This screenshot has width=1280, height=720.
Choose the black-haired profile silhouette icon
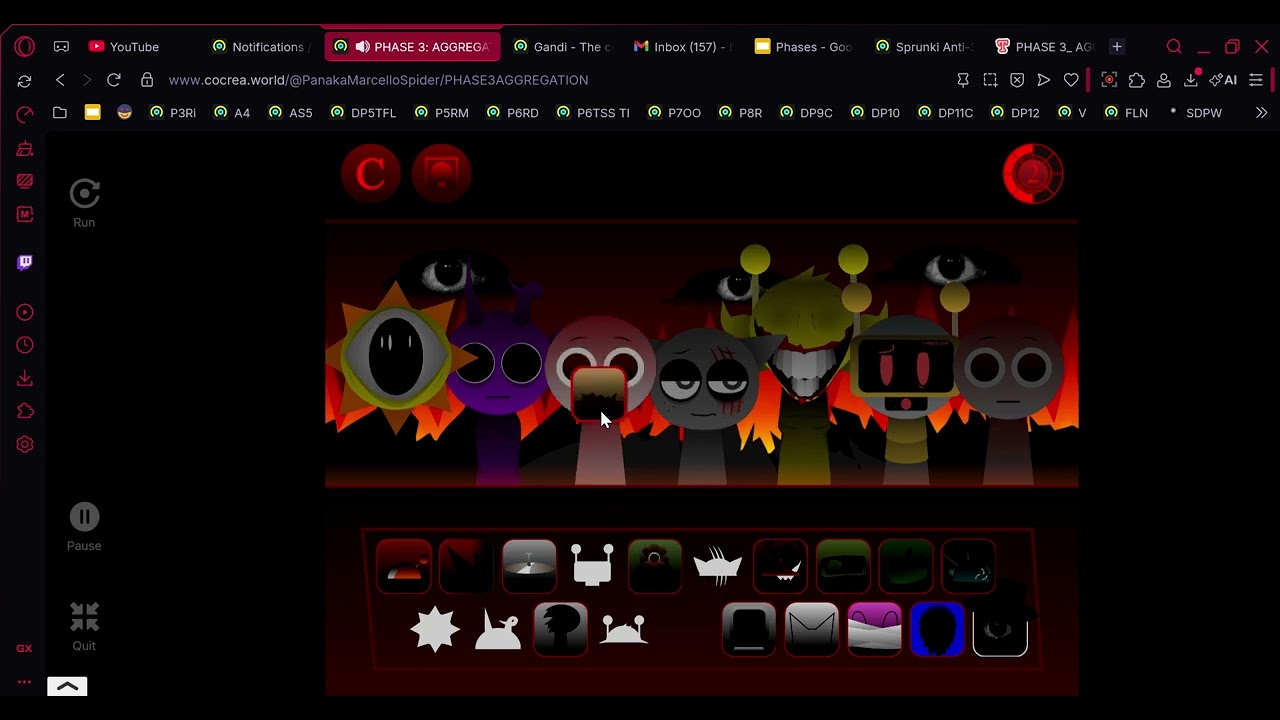click(561, 630)
